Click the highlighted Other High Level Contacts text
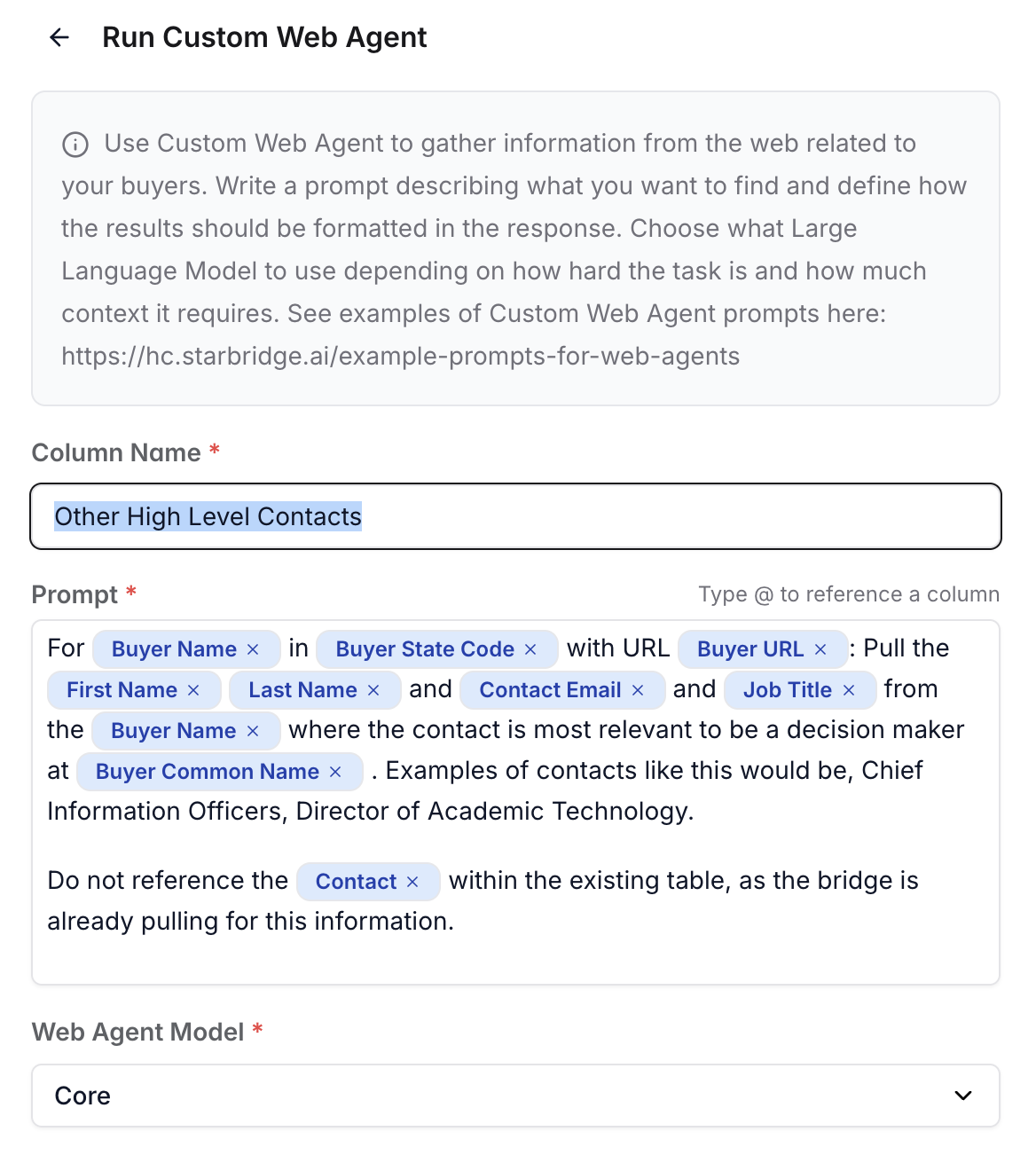 [208, 516]
